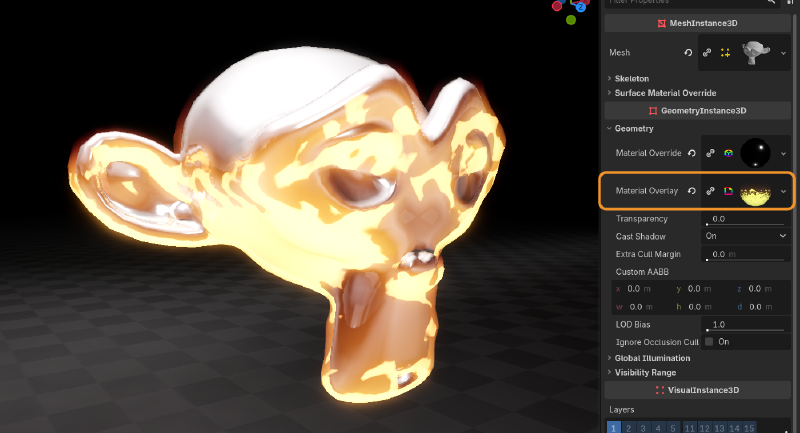Click the Custom AABB x field
The width and height of the screenshot is (800, 433).
pyautogui.click(x=642, y=289)
